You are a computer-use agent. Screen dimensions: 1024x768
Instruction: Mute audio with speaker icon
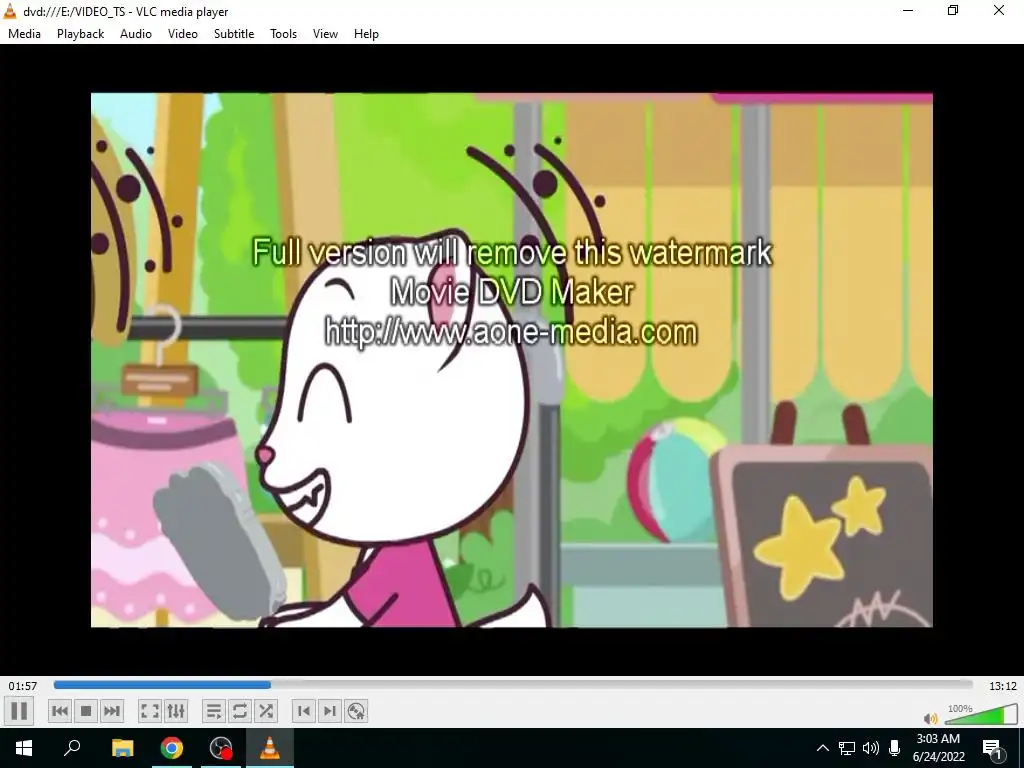[931, 718]
